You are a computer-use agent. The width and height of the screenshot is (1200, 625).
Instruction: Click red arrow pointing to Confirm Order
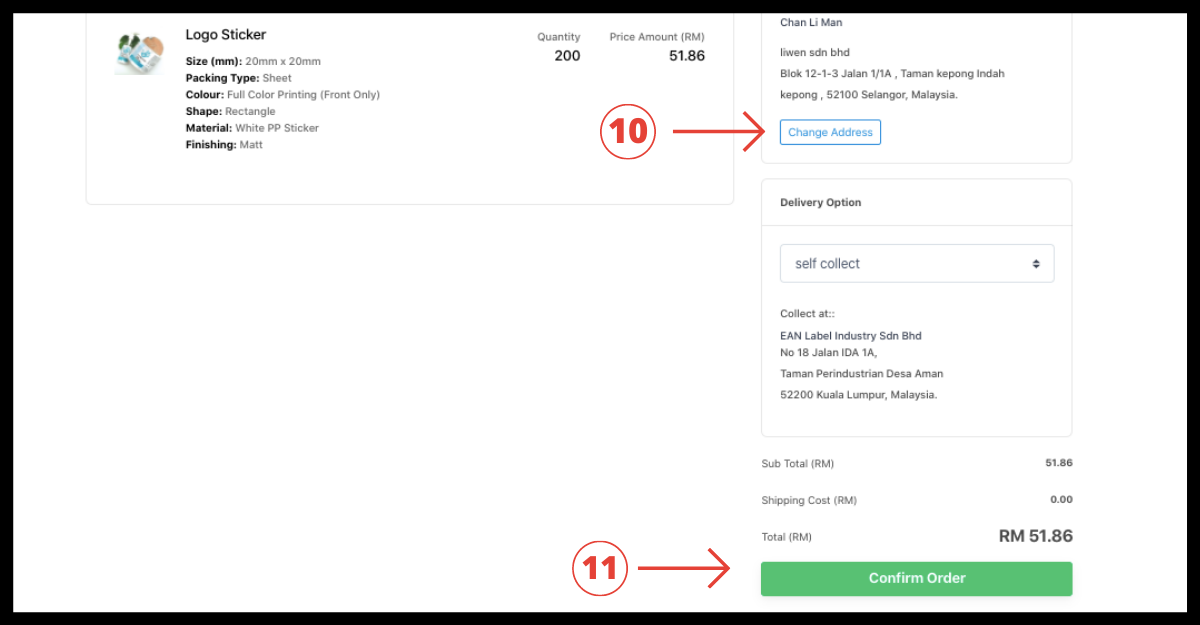point(684,569)
